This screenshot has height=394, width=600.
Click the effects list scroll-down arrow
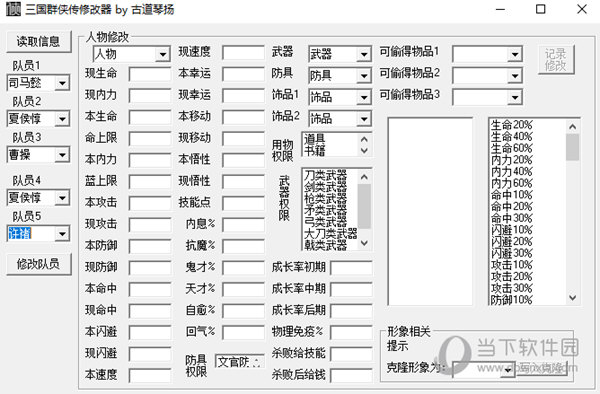point(572,298)
